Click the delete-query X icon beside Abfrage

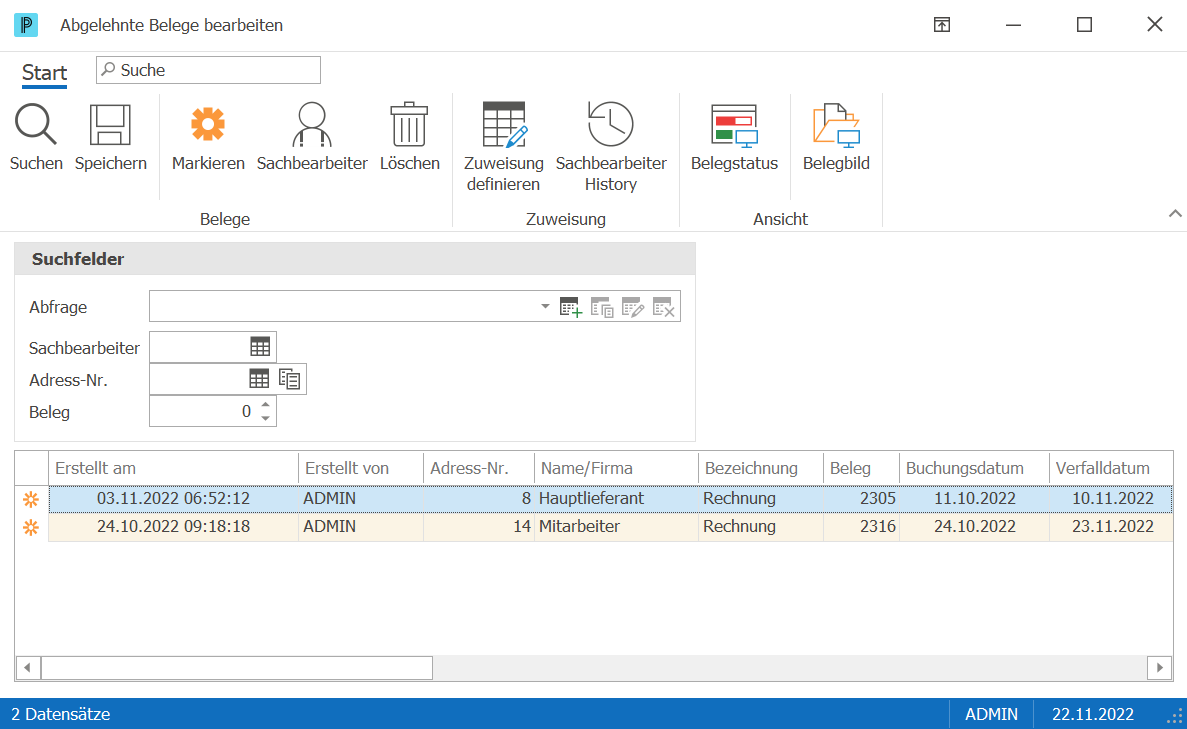663,307
